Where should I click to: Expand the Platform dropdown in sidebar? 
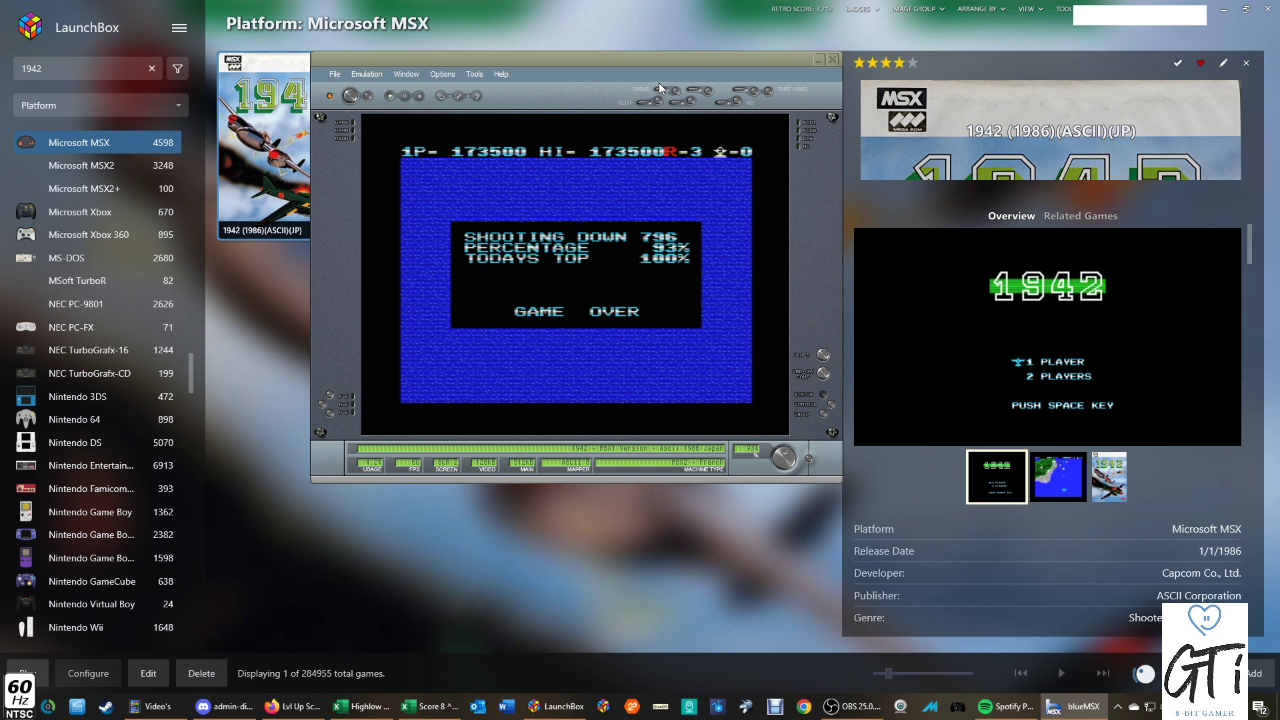coord(100,105)
